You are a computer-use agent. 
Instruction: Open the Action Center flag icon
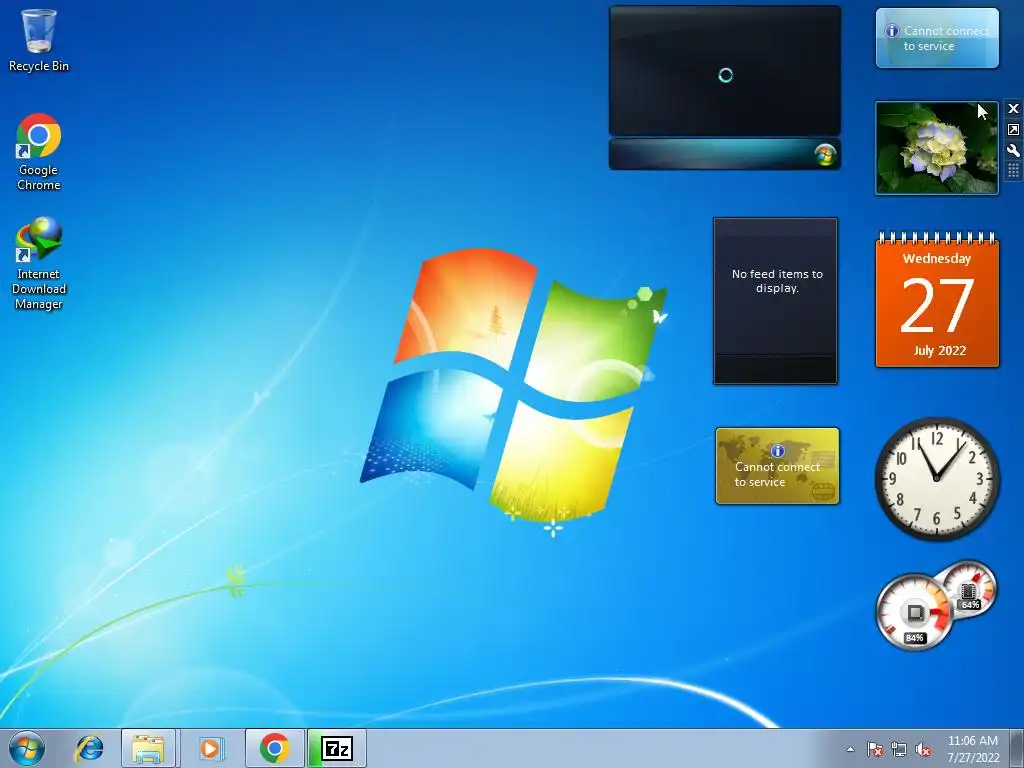click(x=874, y=749)
